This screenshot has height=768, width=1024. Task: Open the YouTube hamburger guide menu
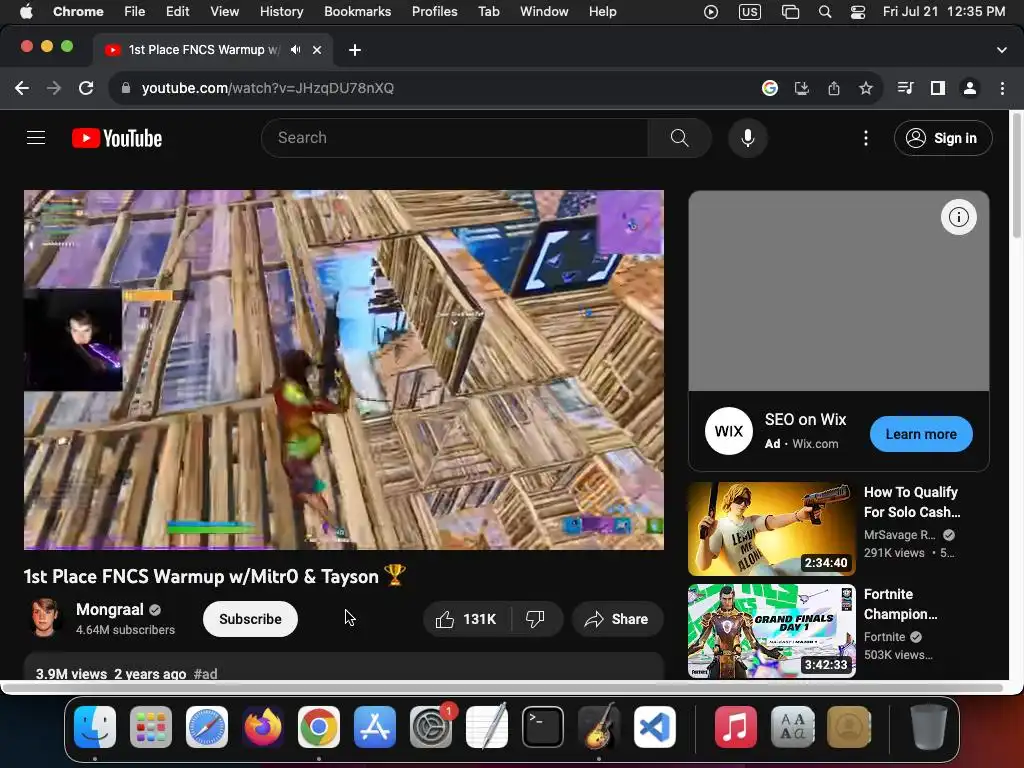click(x=36, y=138)
